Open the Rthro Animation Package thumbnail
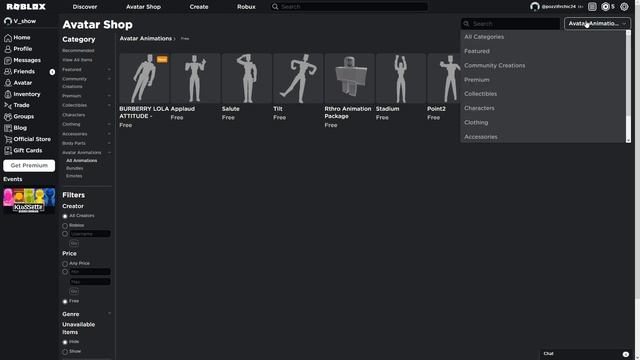This screenshot has height=360, width=640. 349,78
